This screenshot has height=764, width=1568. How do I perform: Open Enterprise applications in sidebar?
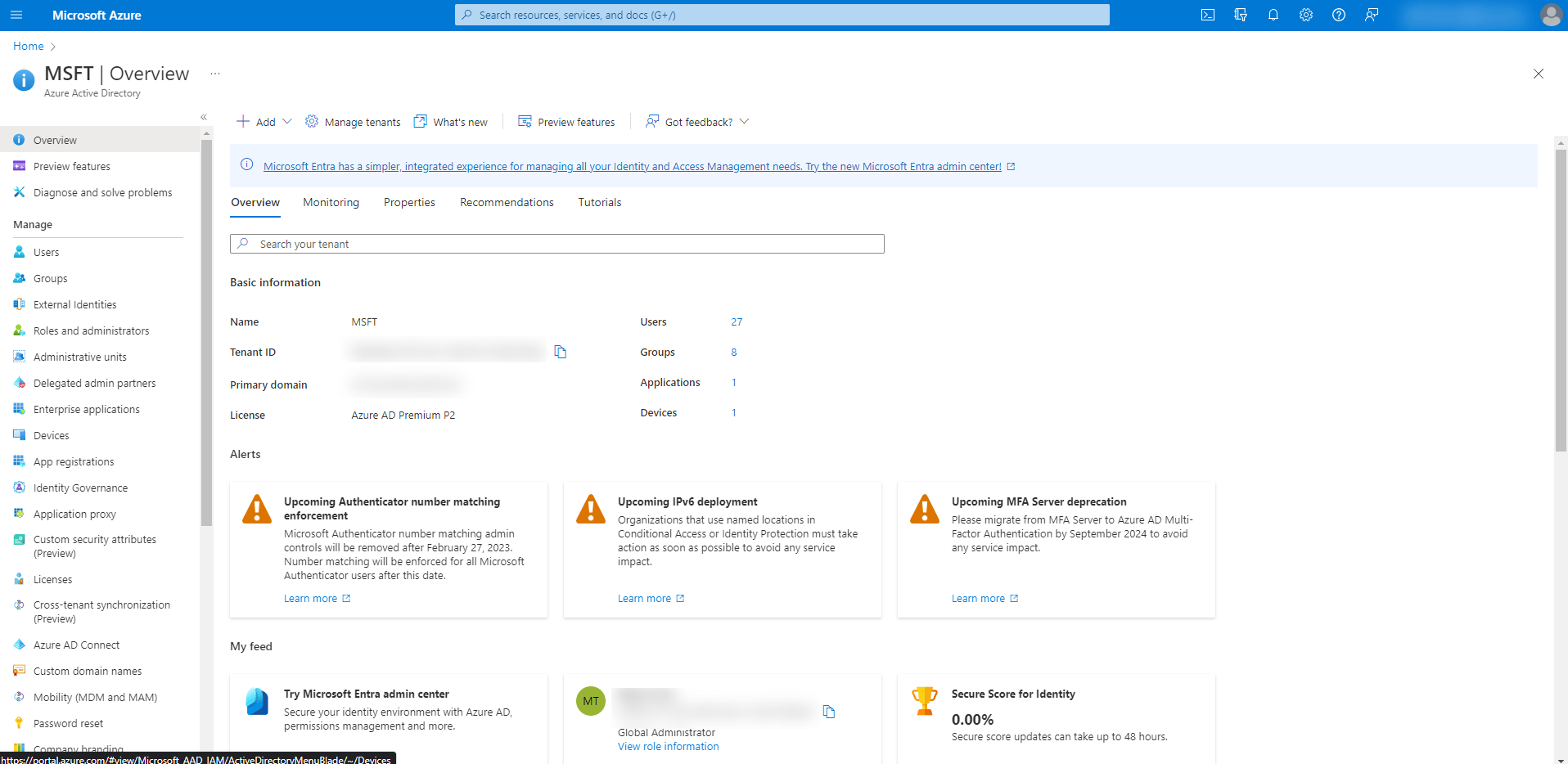[x=86, y=409]
